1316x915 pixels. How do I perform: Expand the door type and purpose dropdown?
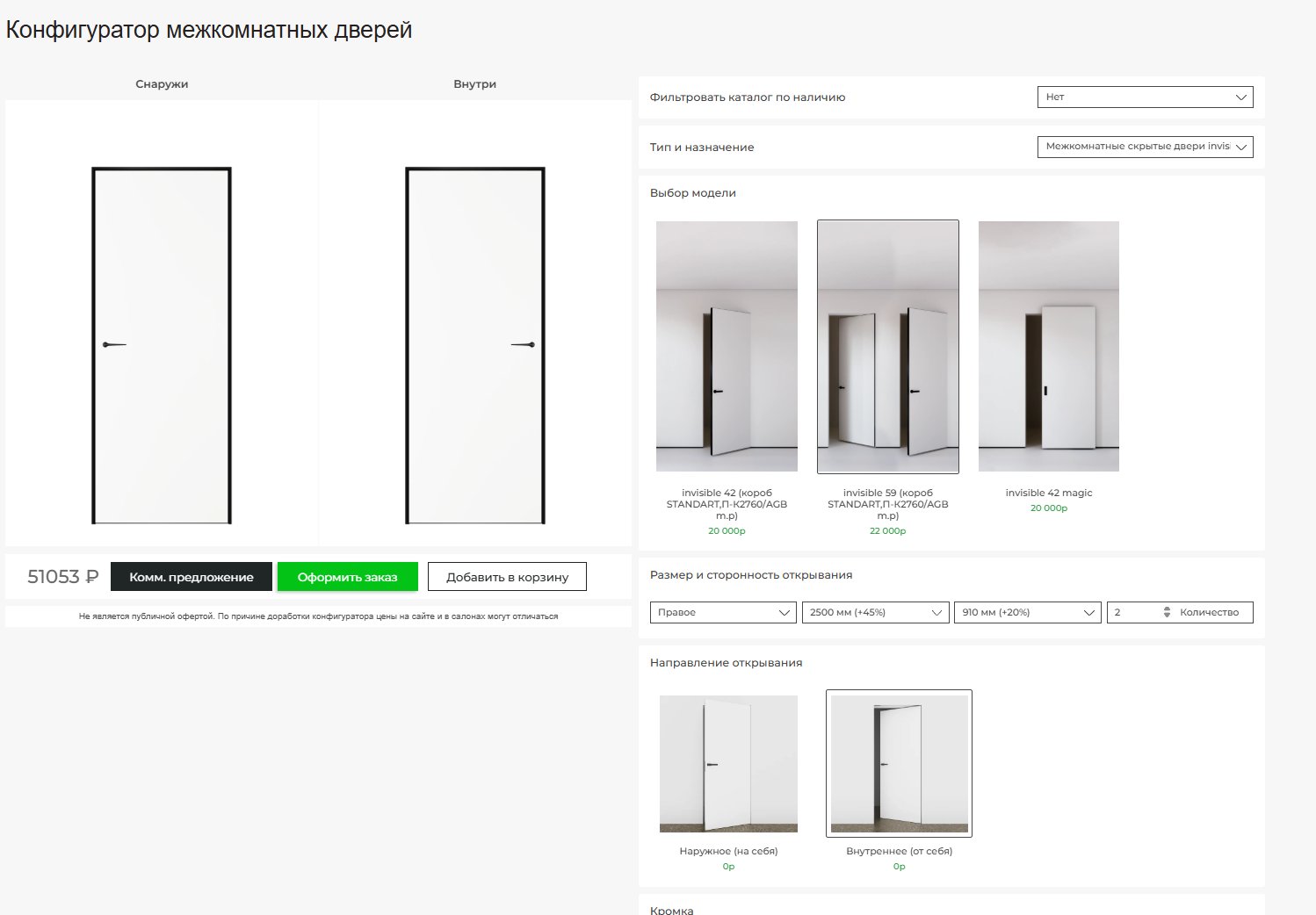tap(1145, 147)
